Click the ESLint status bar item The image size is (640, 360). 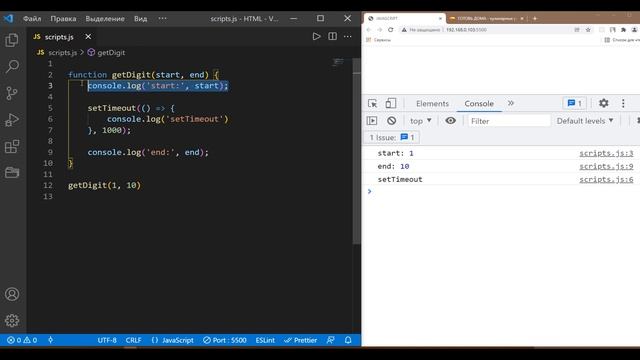click(265, 340)
